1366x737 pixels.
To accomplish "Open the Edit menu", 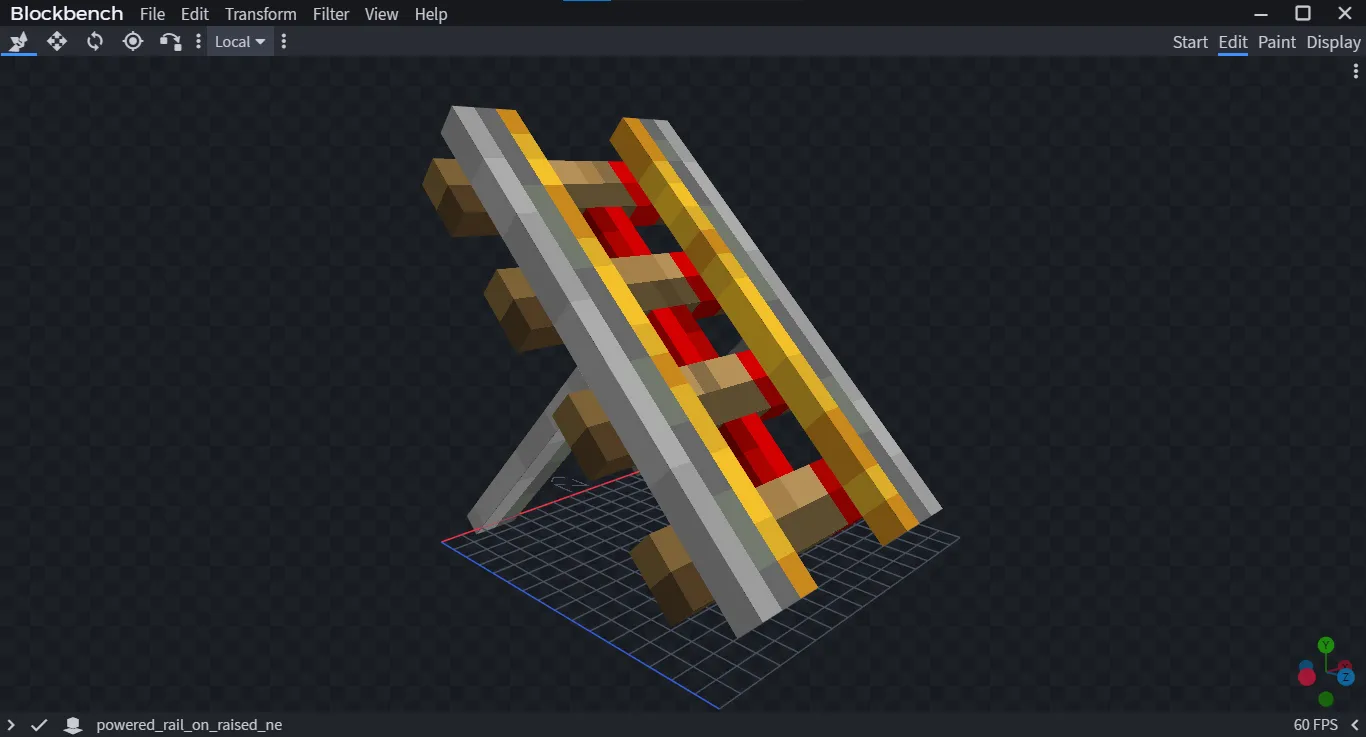I will pyautogui.click(x=195, y=14).
